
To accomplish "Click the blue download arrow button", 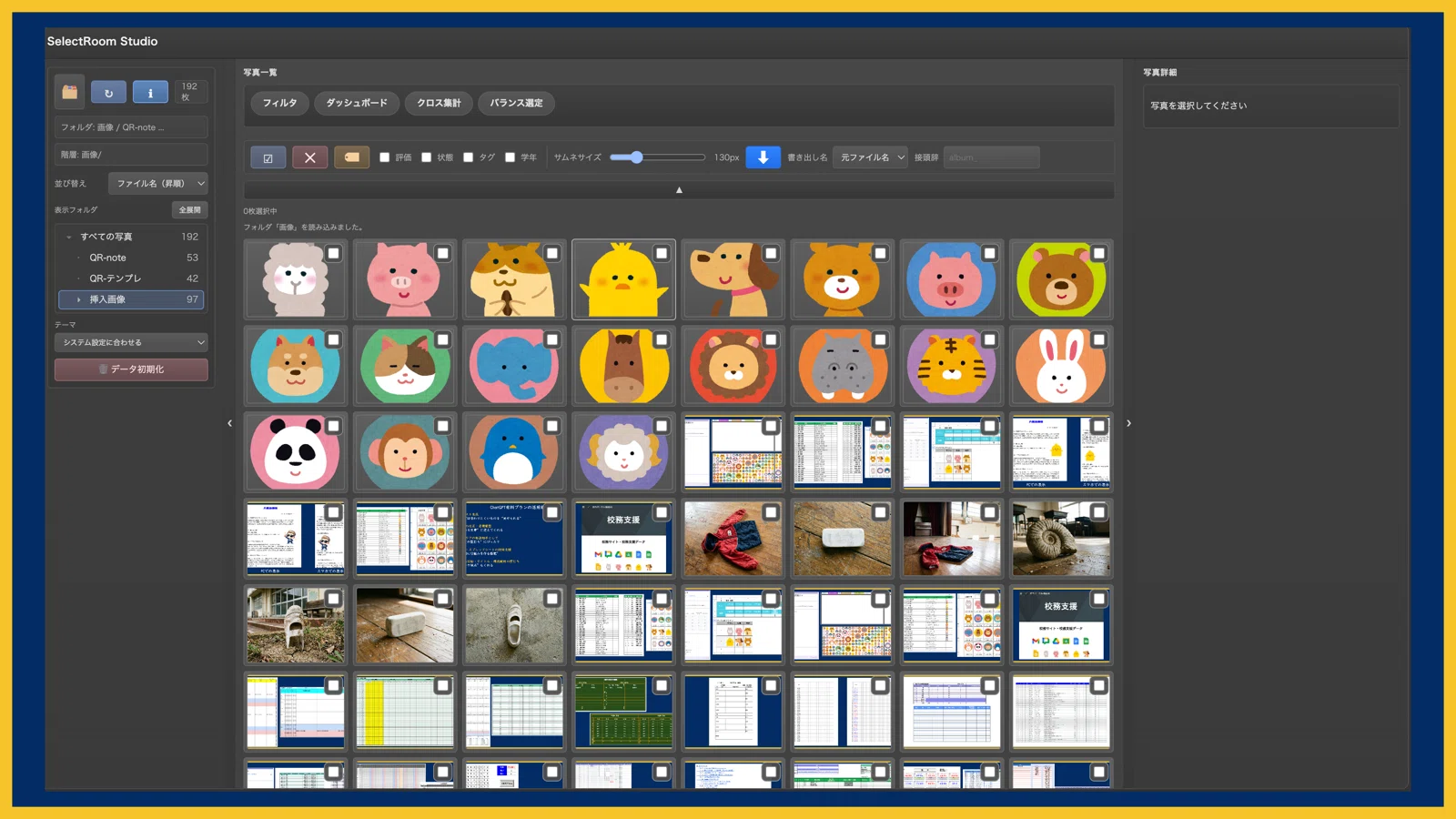I will 763,157.
